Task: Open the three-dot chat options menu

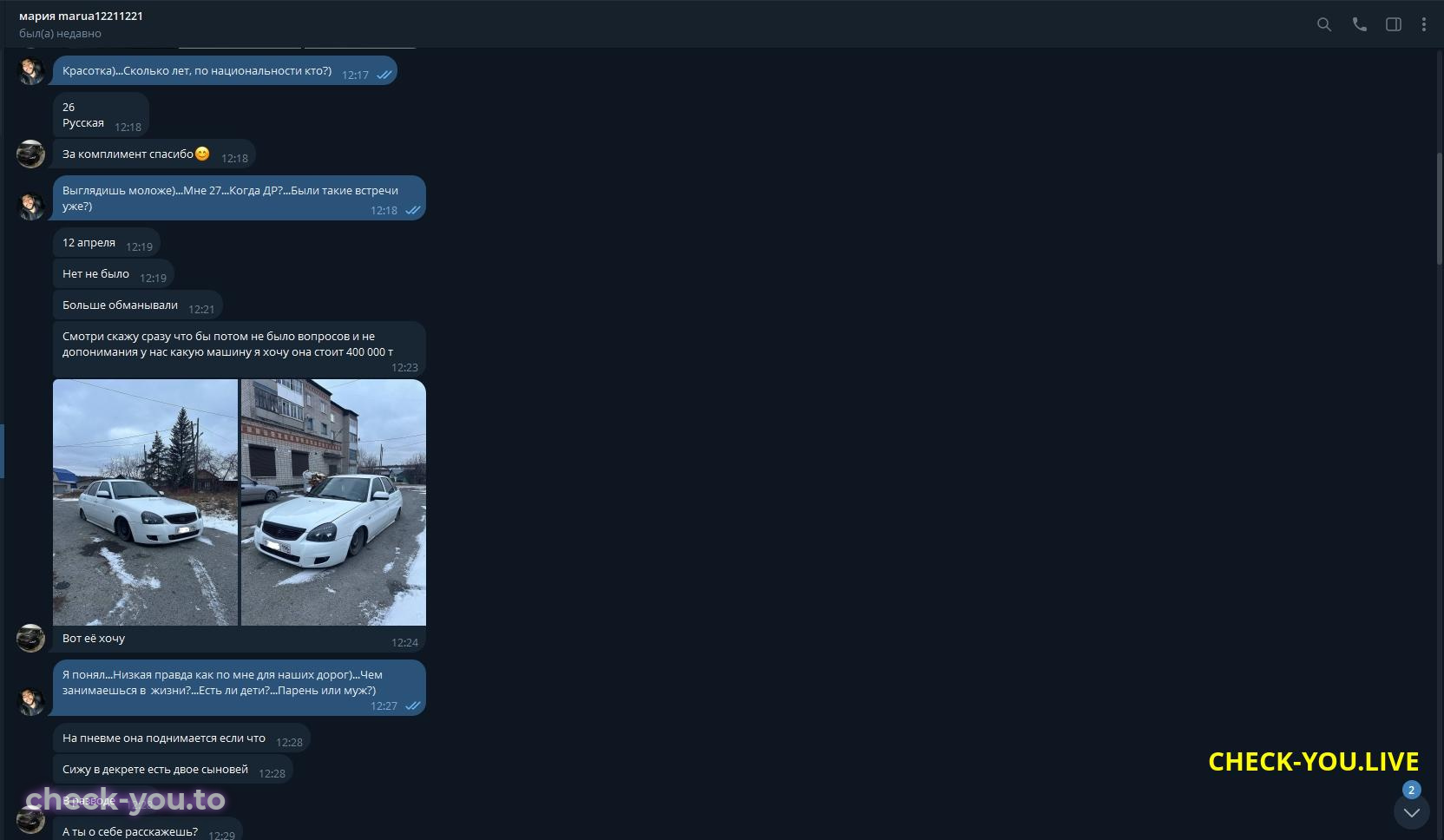Action: 1424,24
